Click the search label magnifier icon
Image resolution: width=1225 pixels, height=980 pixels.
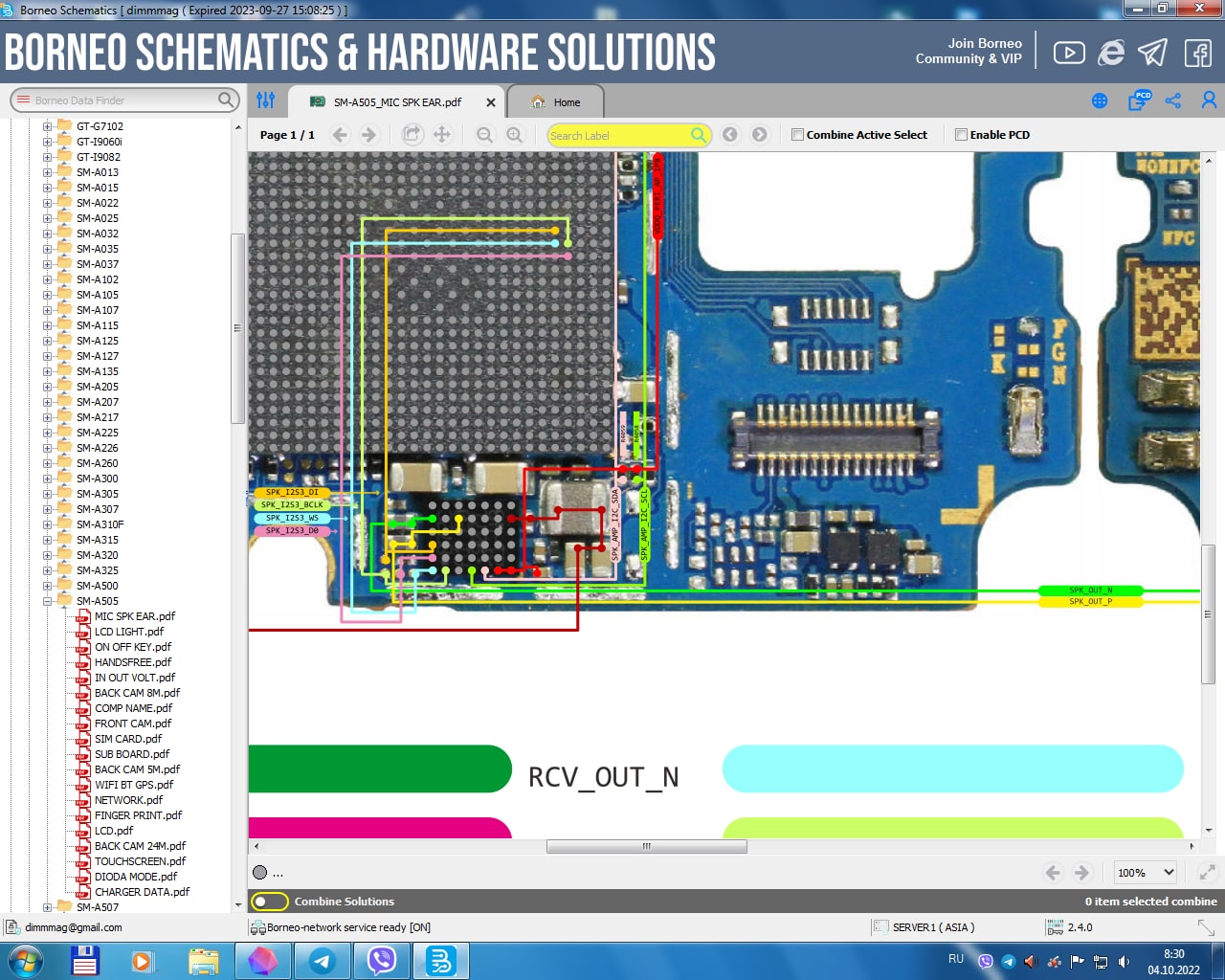pyautogui.click(x=700, y=135)
